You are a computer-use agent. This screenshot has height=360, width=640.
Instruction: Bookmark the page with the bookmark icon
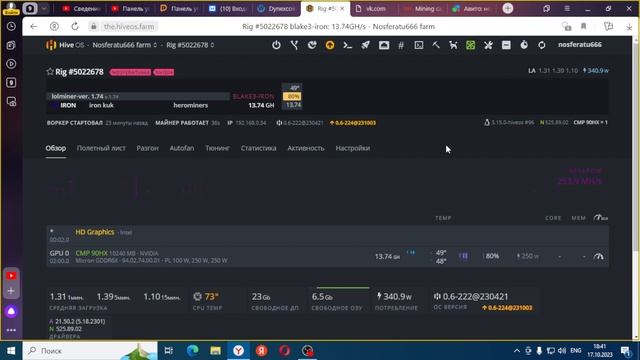tap(583, 27)
